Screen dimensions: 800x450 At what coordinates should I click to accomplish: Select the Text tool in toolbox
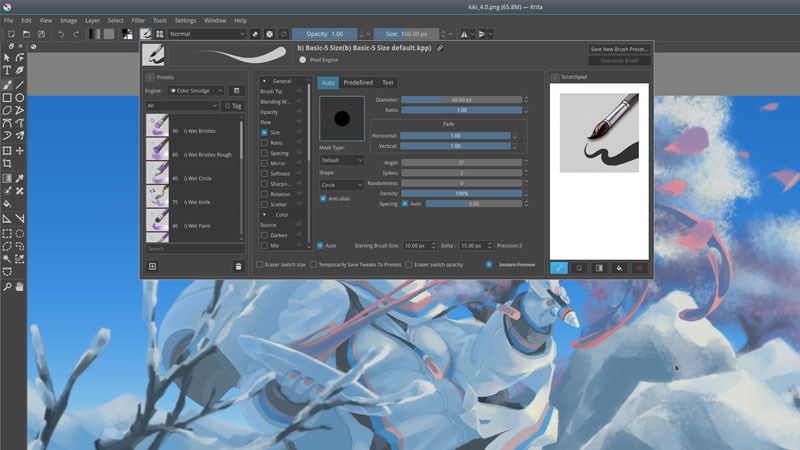tap(7, 71)
